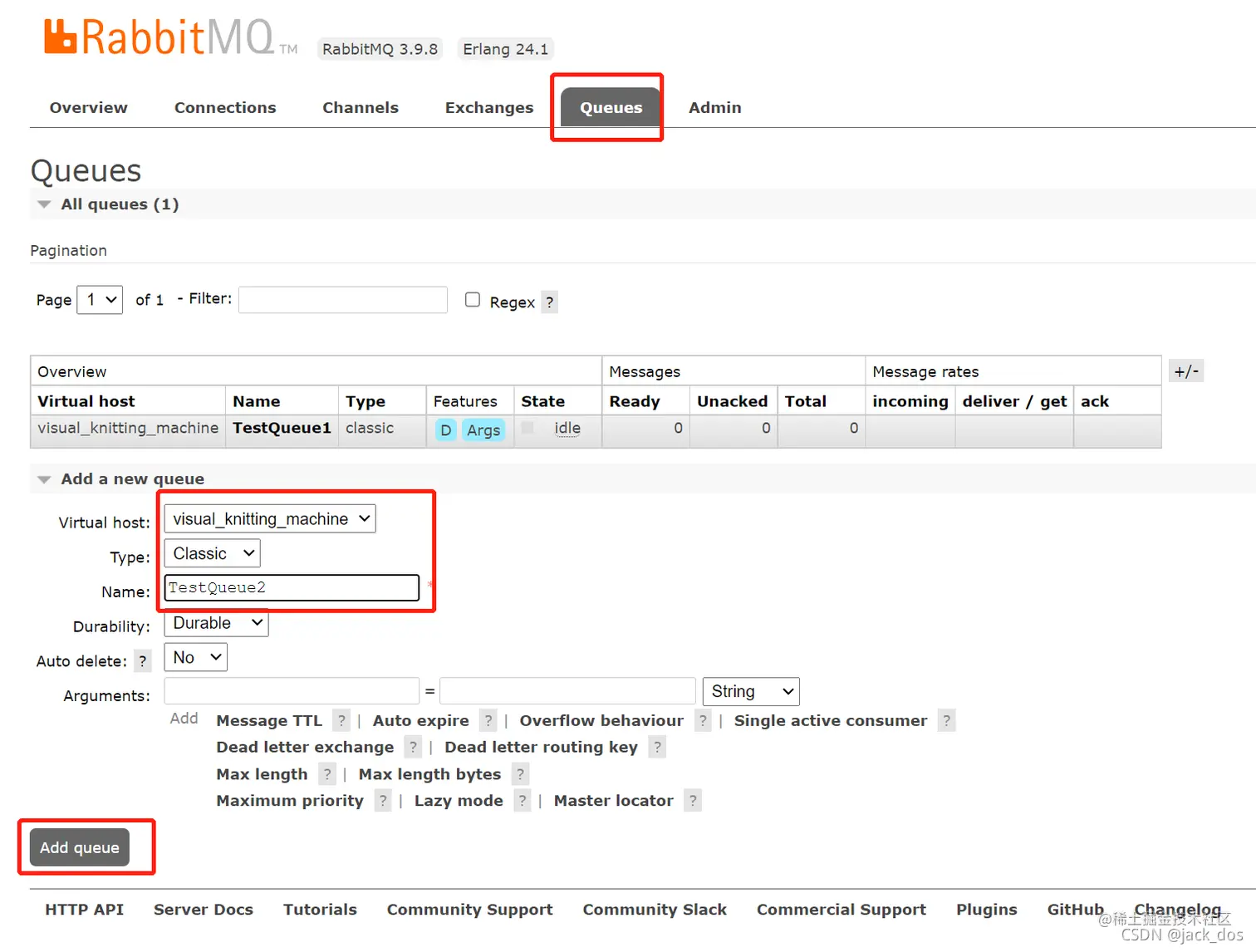Enable the Regex filter checkbox

pyautogui.click(x=473, y=300)
